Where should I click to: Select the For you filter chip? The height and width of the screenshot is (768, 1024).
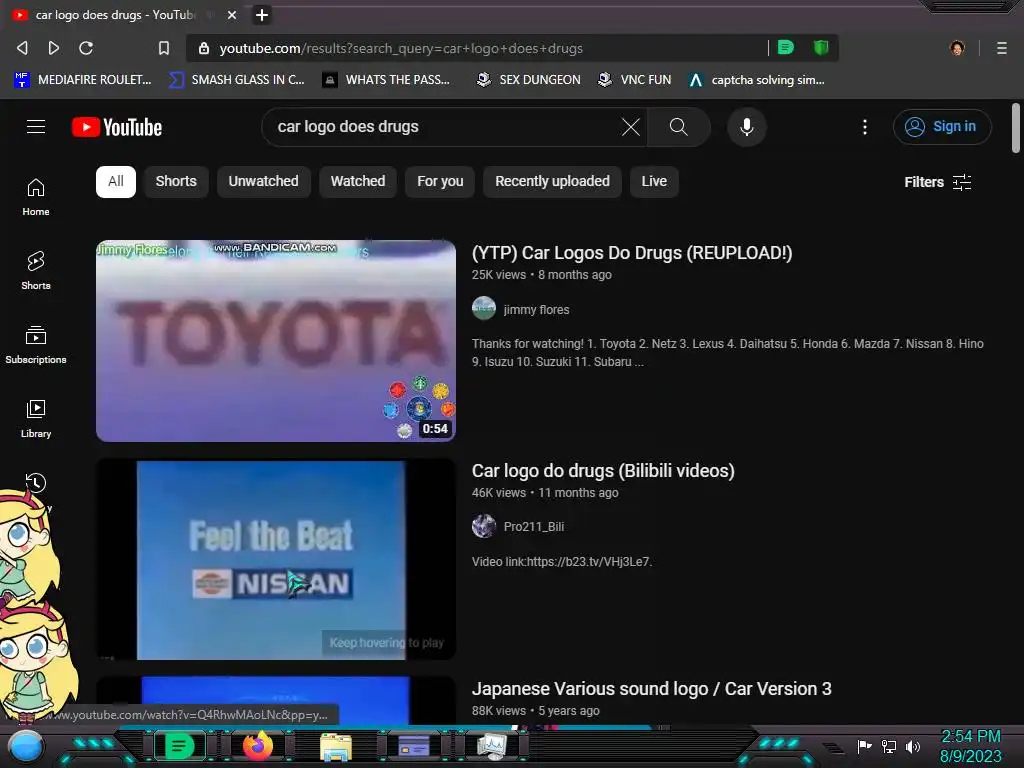[440, 182]
